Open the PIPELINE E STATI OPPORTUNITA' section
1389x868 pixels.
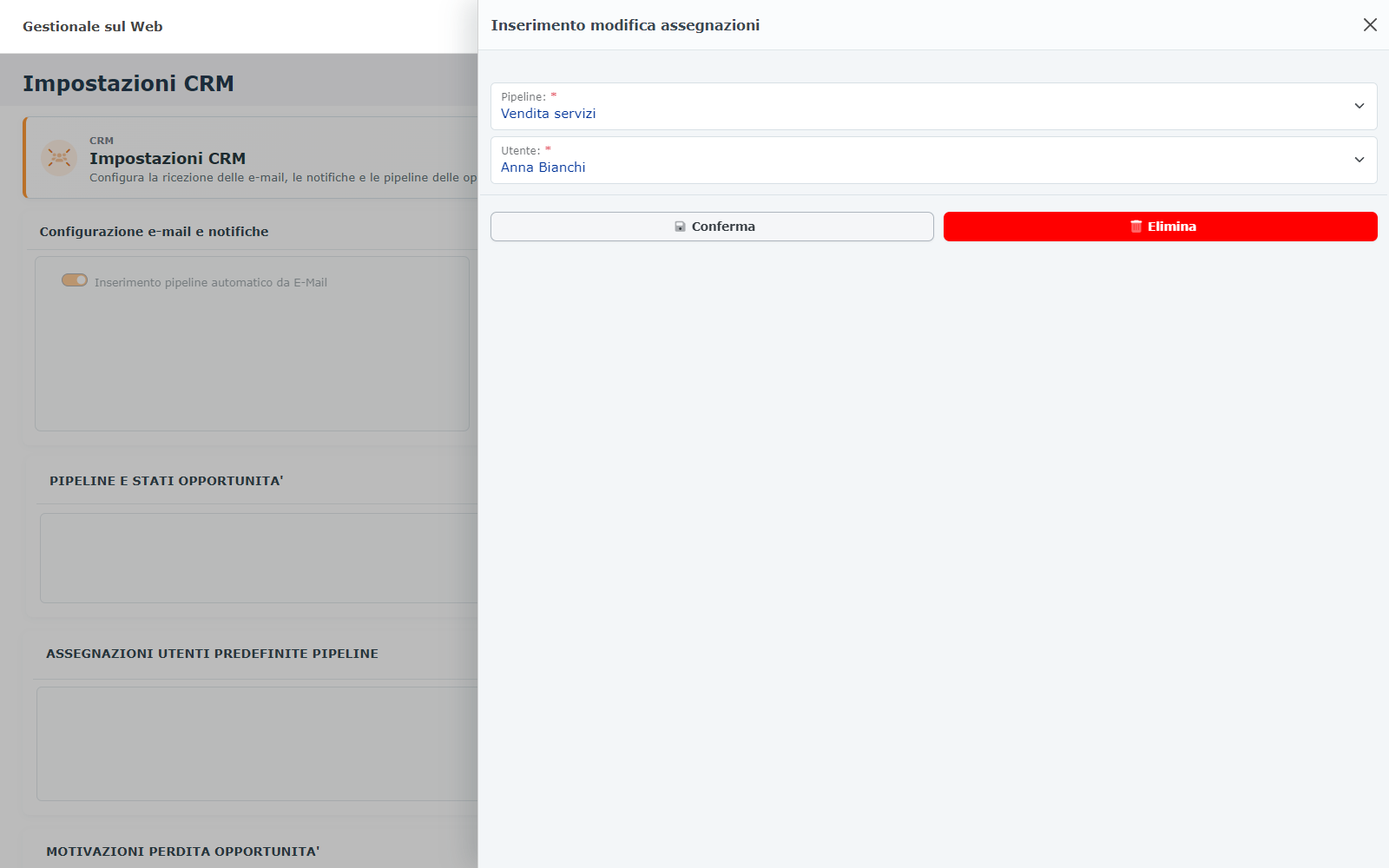pyautogui.click(x=167, y=481)
